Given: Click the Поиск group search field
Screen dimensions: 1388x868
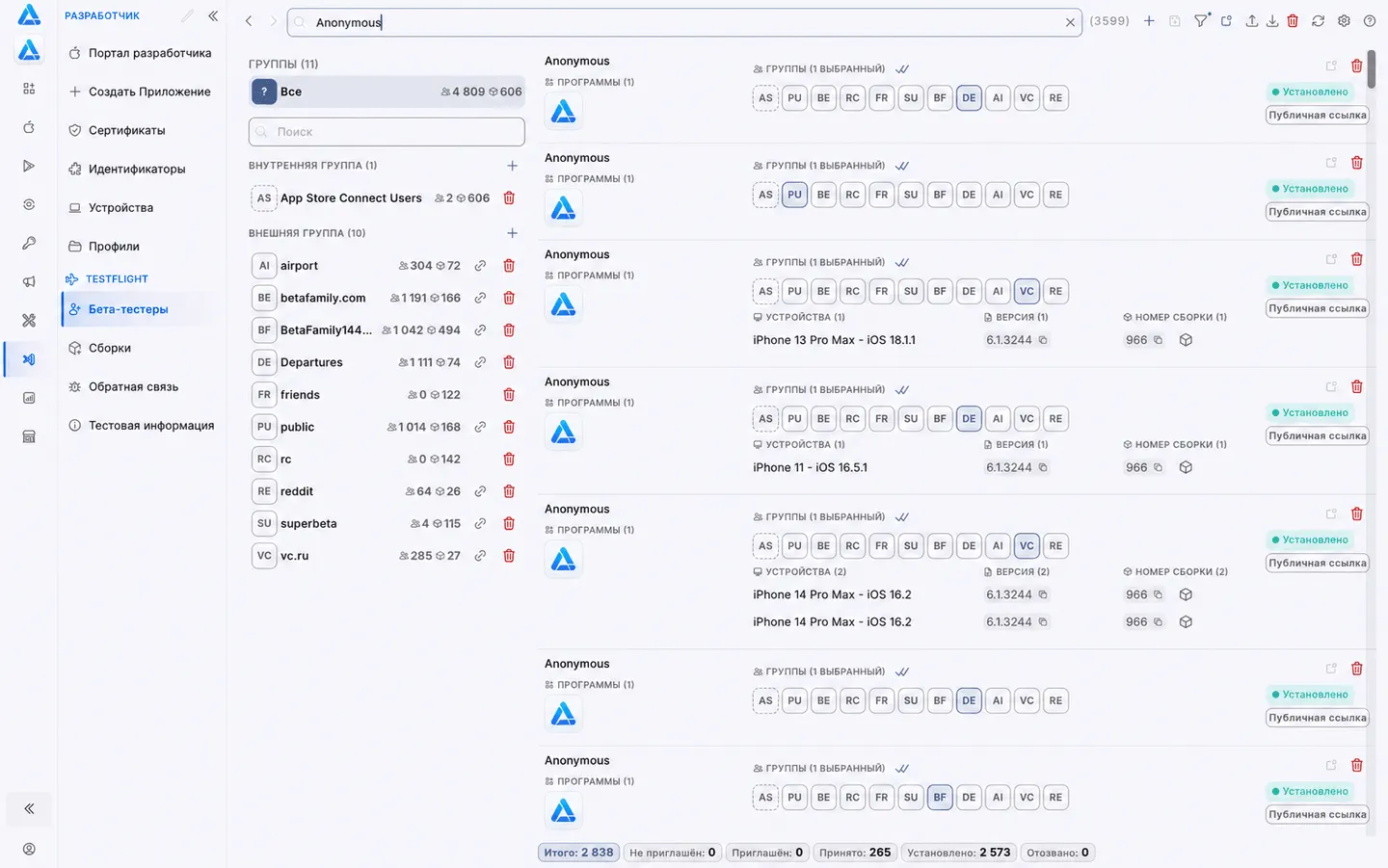Looking at the screenshot, I should pyautogui.click(x=387, y=132).
